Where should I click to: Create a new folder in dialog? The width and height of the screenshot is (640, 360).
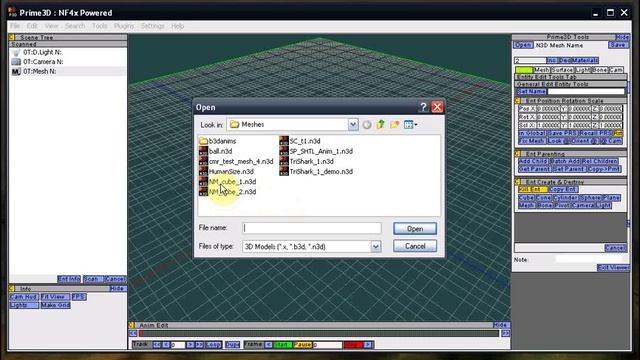click(x=394, y=124)
